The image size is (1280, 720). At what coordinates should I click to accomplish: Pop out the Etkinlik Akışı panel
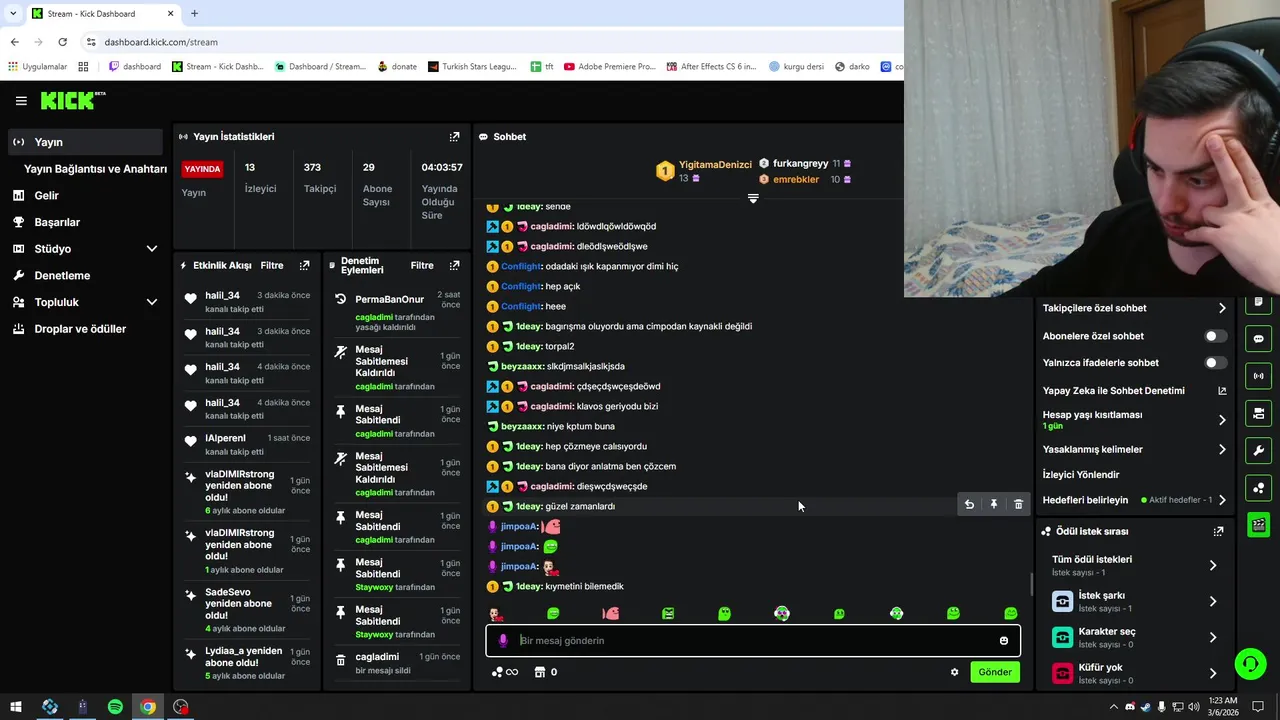[304, 266]
